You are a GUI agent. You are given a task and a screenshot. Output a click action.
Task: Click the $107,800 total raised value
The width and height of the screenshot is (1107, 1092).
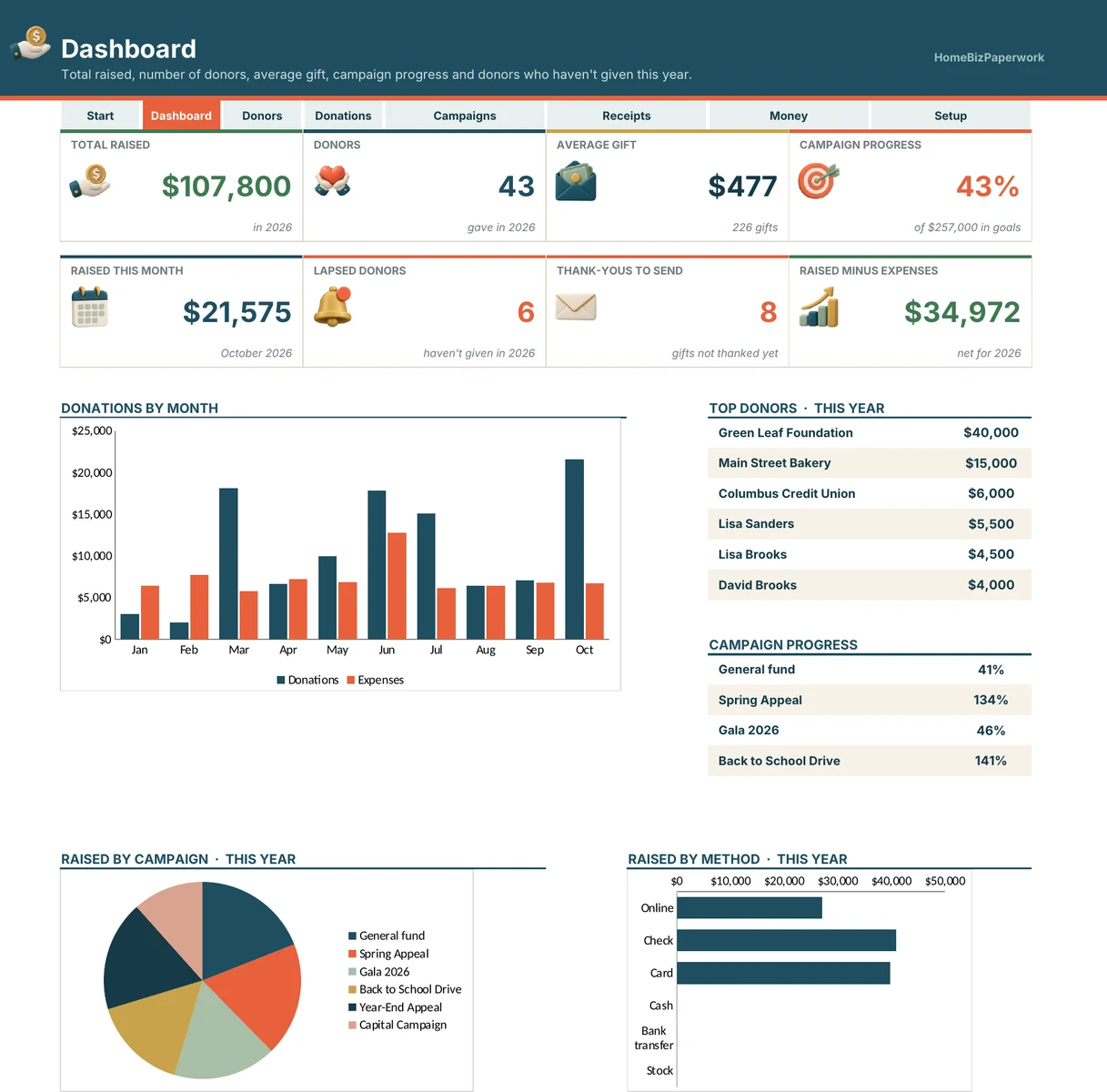pos(226,186)
